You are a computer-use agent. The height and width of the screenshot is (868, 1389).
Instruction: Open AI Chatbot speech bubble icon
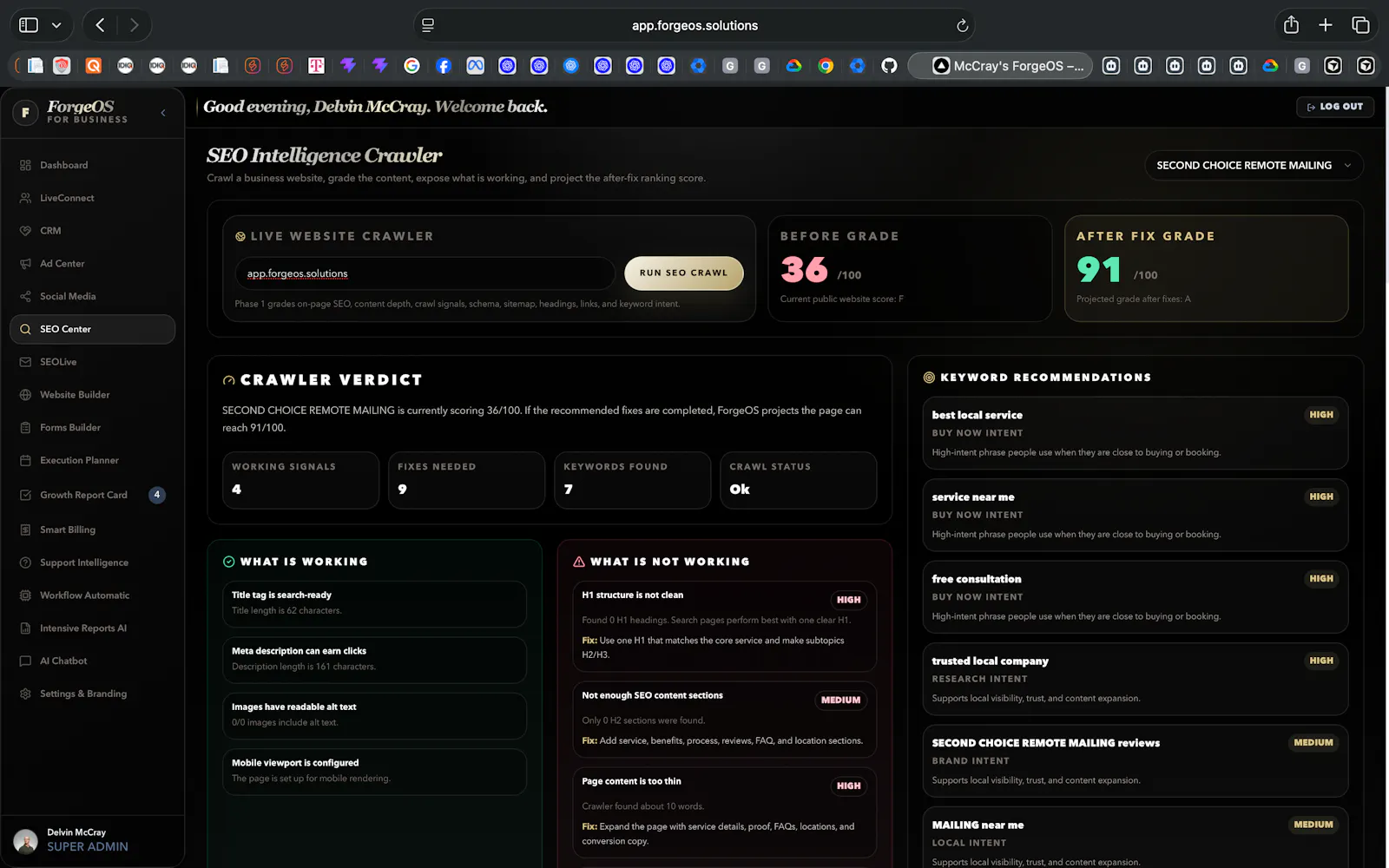25,661
